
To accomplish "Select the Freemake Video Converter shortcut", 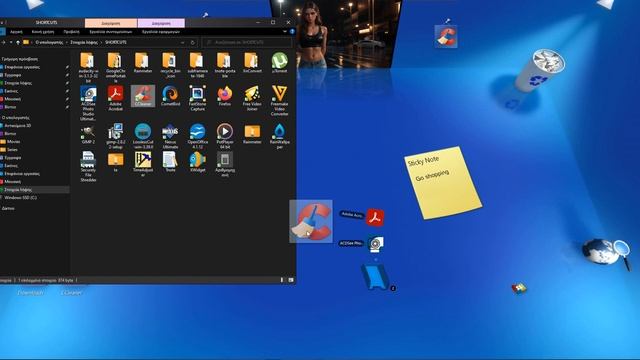I will 280,100.
